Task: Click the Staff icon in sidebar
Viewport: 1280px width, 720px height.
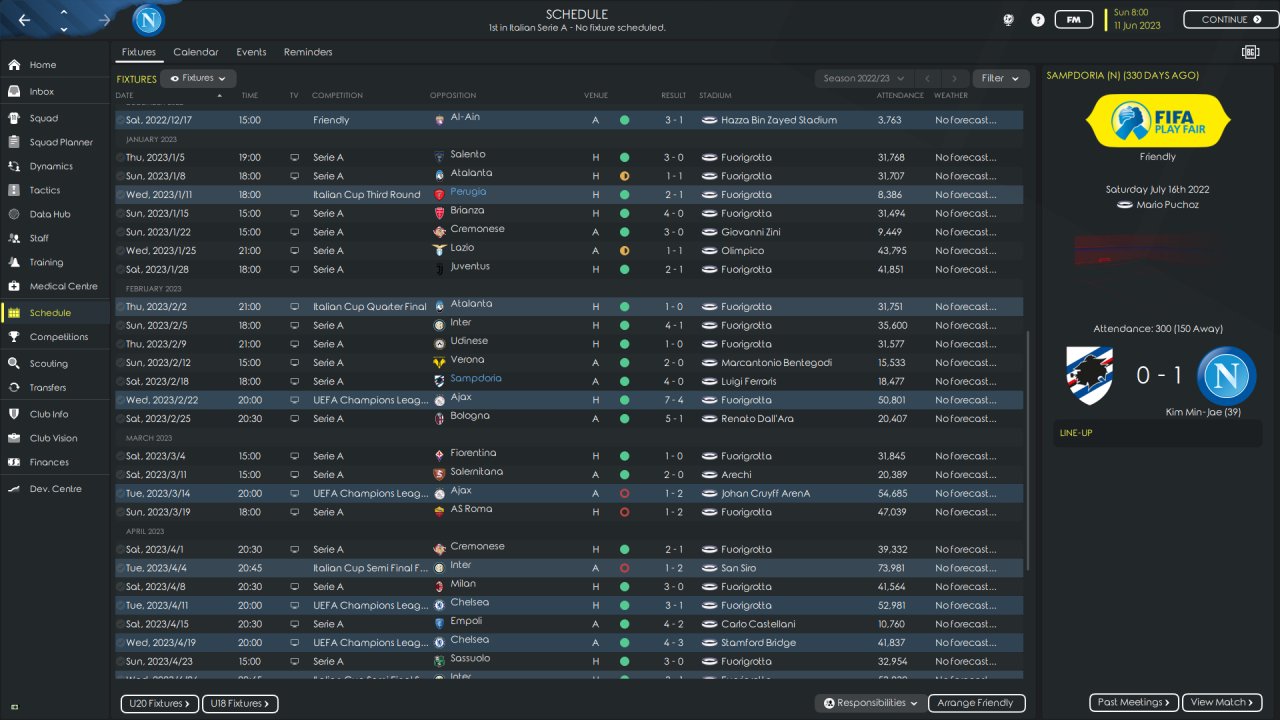Action: (14, 238)
